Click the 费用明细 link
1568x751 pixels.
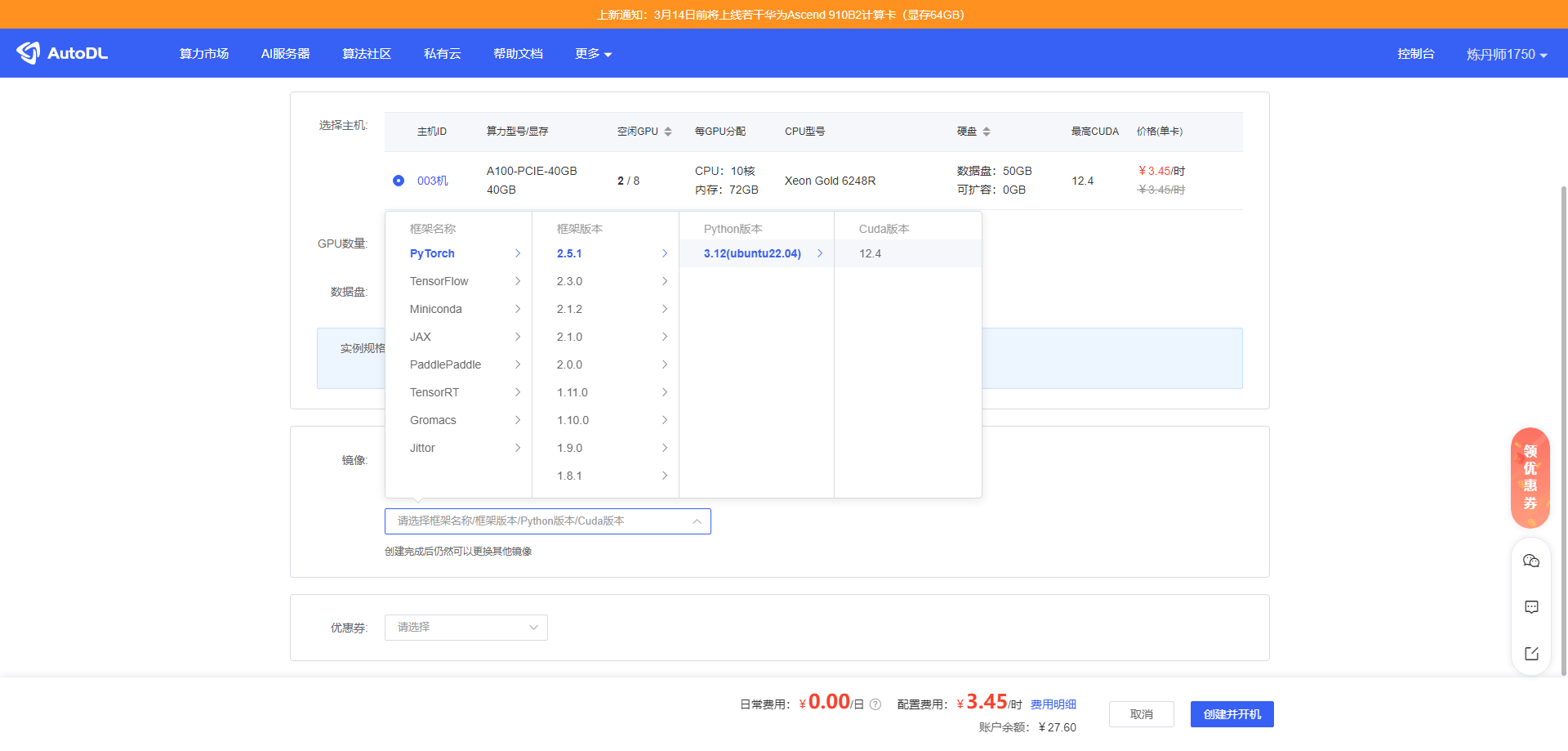pyautogui.click(x=1053, y=704)
